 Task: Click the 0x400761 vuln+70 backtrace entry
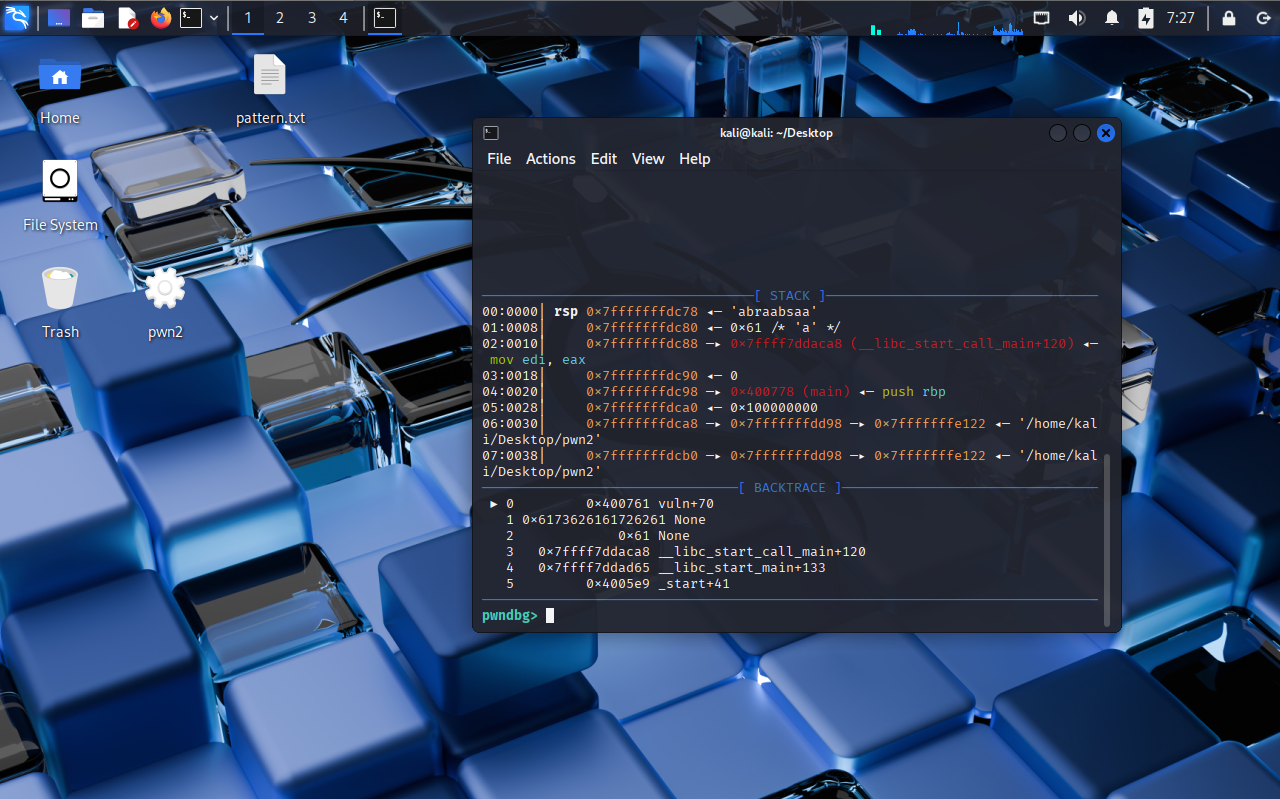pyautogui.click(x=650, y=504)
